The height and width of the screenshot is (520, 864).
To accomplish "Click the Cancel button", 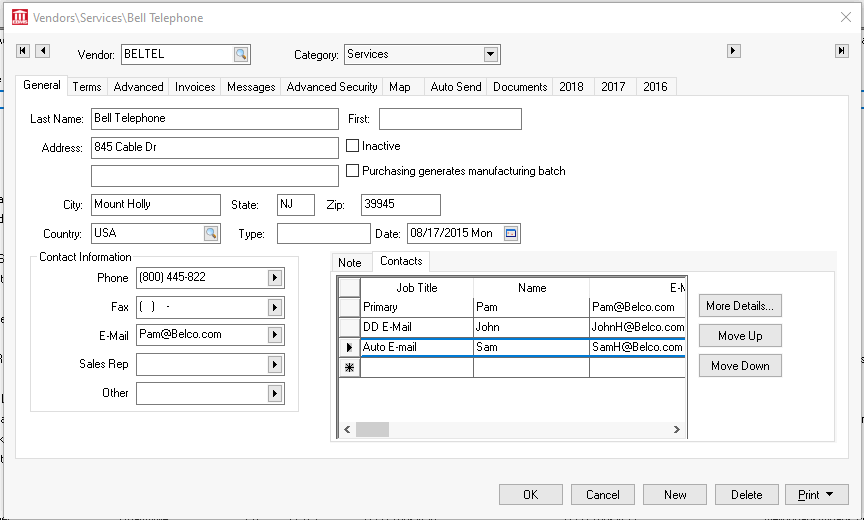I will pyautogui.click(x=603, y=495).
